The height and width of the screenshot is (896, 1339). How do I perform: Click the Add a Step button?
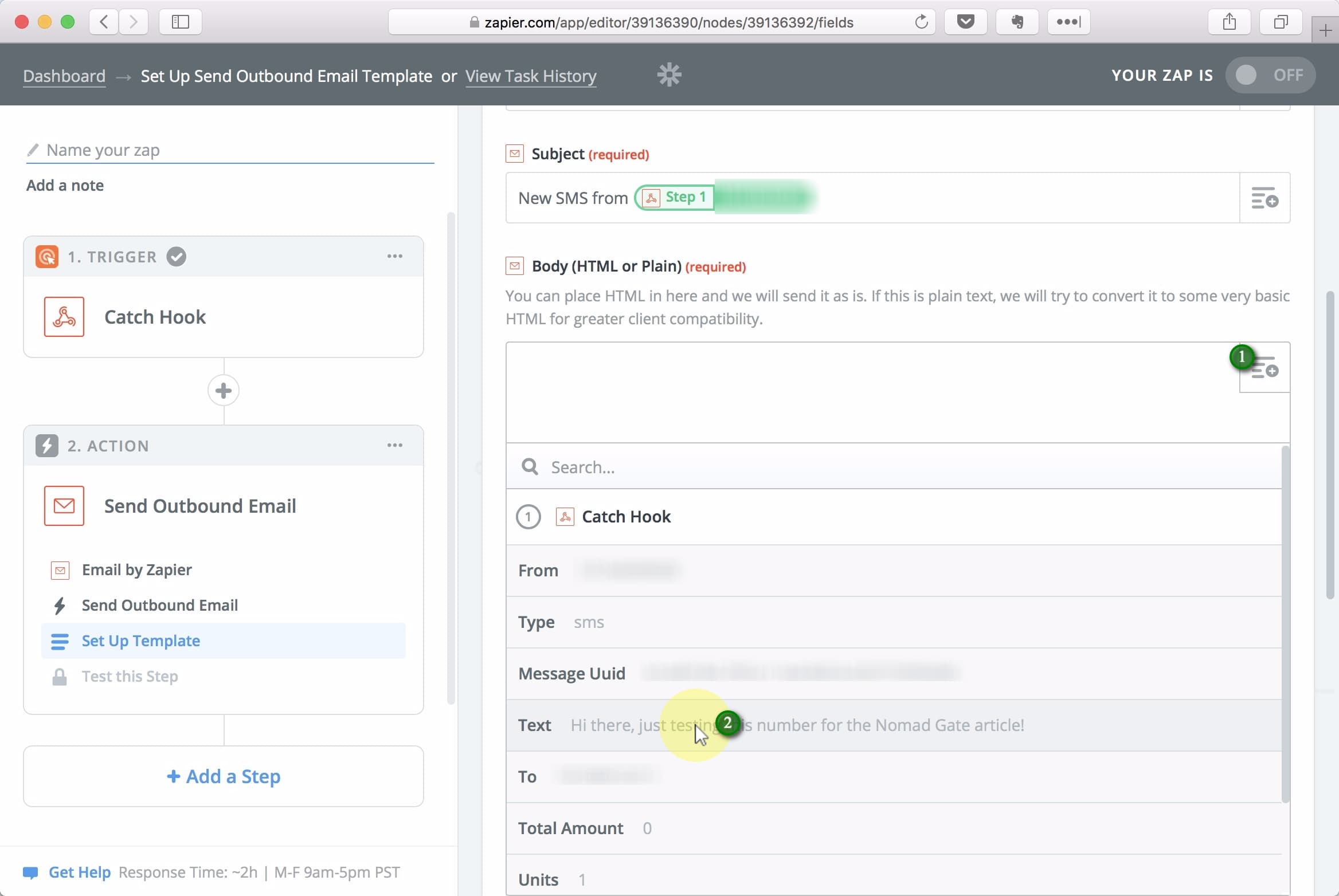(x=224, y=776)
